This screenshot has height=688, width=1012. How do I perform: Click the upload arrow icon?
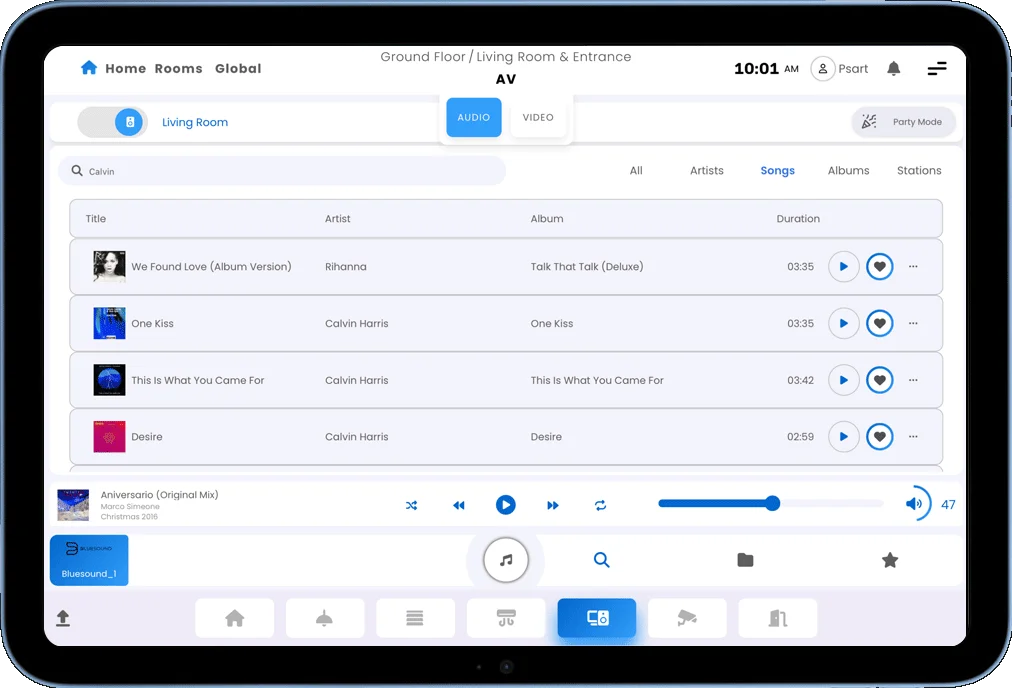click(x=63, y=618)
